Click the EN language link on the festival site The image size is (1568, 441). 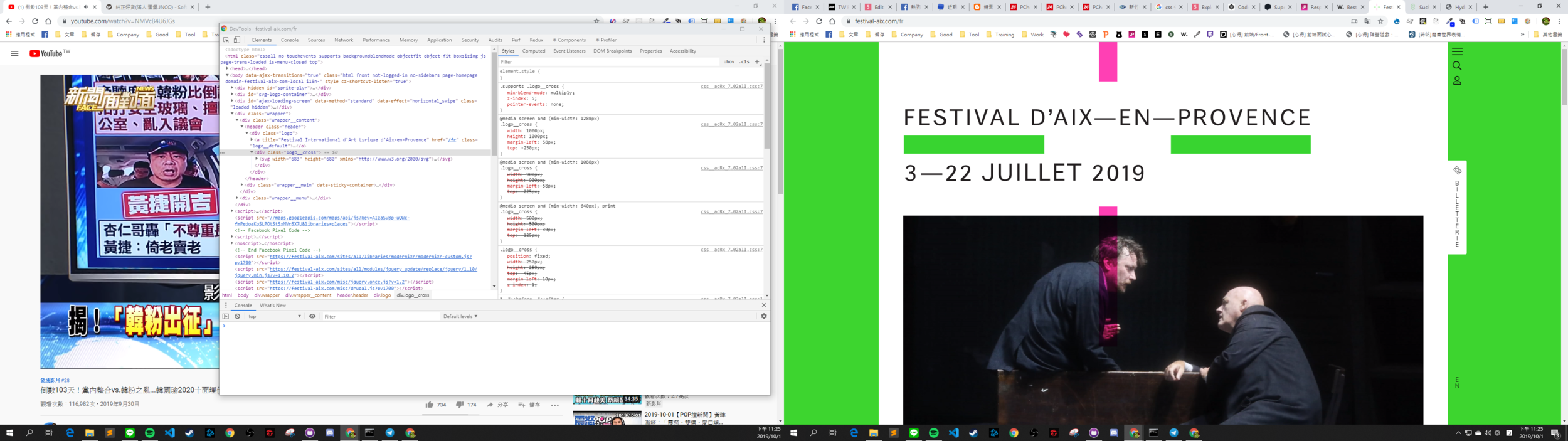[1457, 383]
